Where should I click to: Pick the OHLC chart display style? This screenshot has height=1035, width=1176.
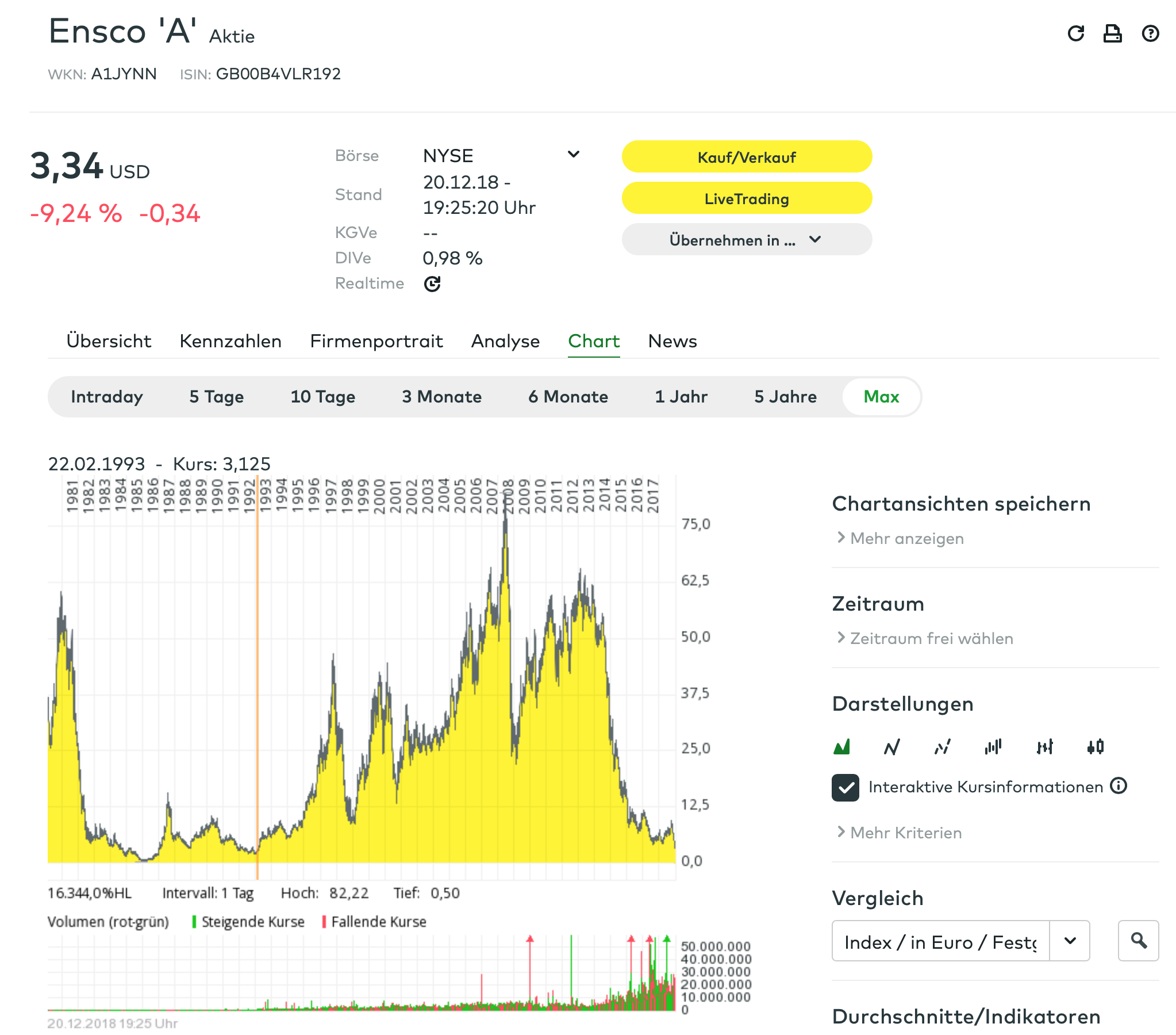1044,747
